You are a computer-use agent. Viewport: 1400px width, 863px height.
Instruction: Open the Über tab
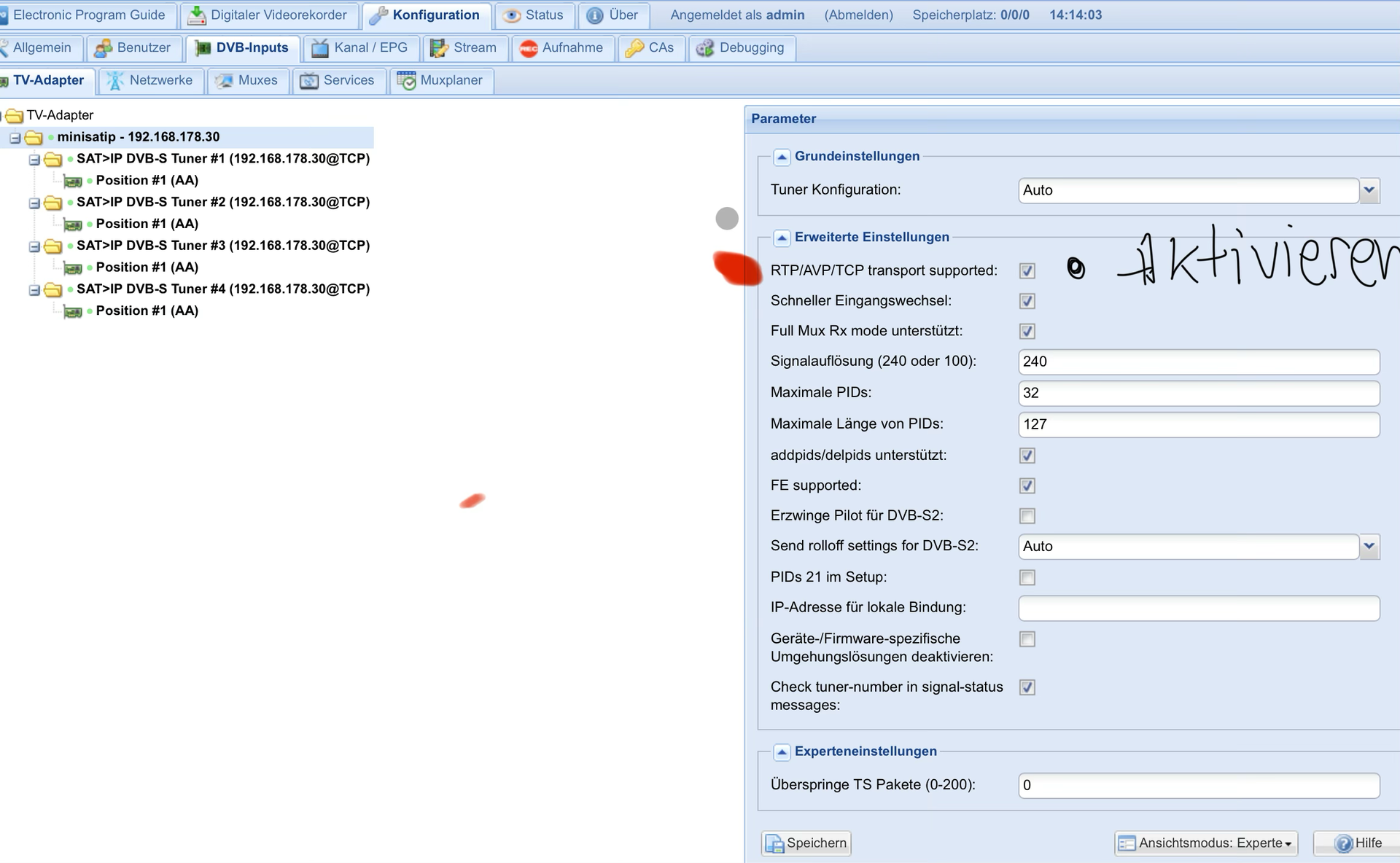pos(613,15)
